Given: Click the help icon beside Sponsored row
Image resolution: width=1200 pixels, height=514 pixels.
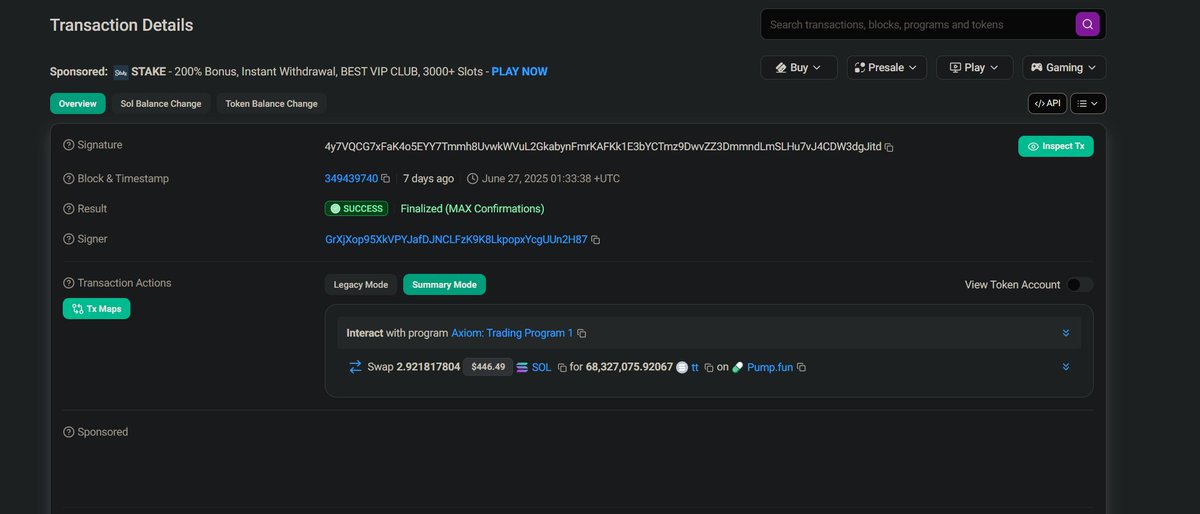Looking at the screenshot, I should [x=69, y=432].
